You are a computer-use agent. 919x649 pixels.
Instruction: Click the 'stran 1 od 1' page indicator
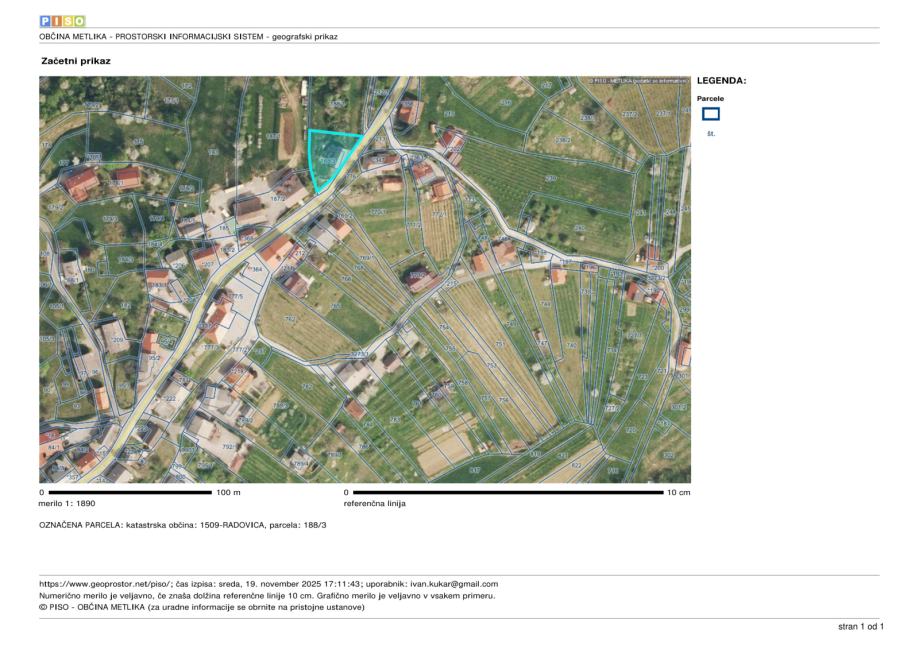(x=860, y=626)
